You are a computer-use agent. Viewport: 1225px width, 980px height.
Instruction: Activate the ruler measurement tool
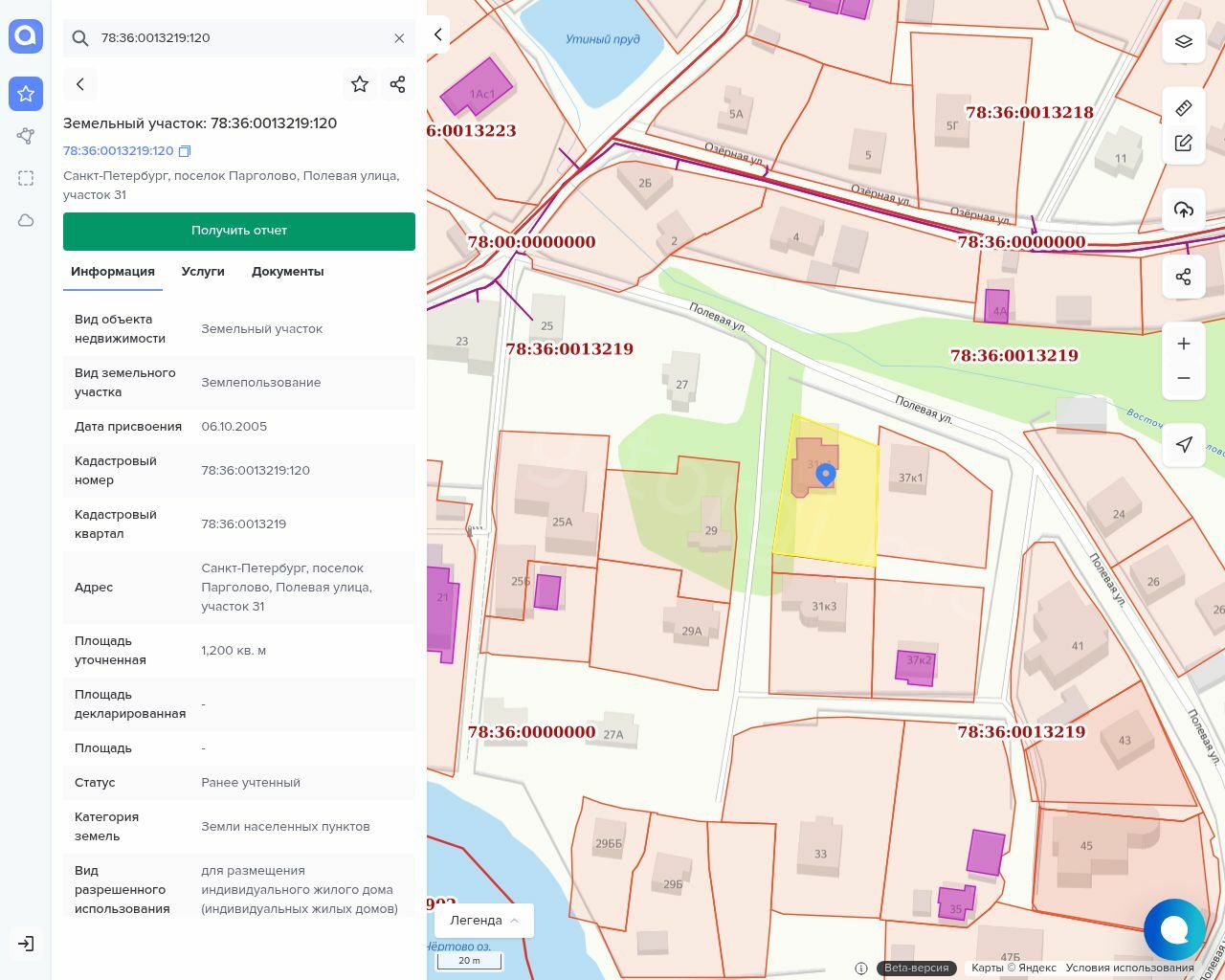point(1184,107)
